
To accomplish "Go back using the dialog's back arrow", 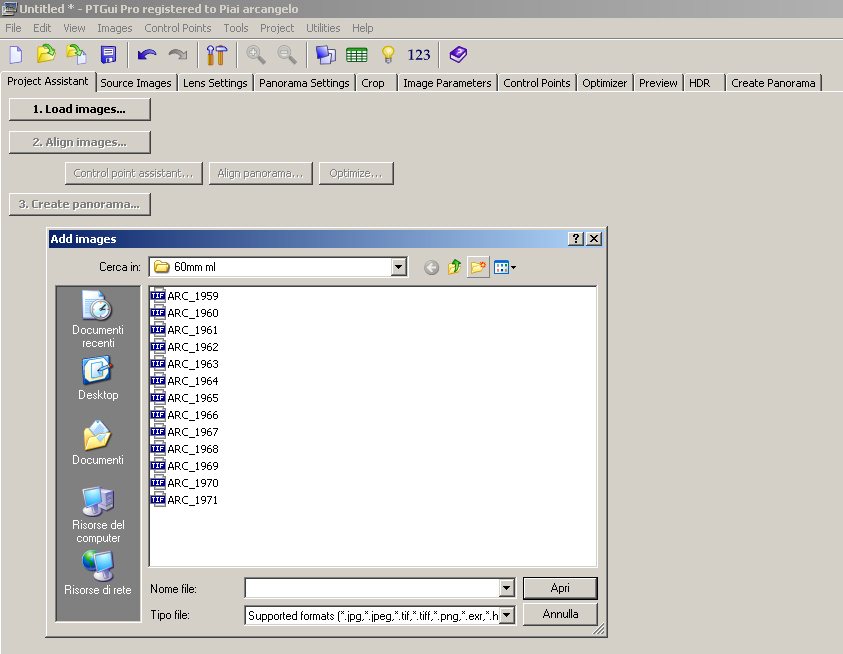I will pyautogui.click(x=431, y=267).
